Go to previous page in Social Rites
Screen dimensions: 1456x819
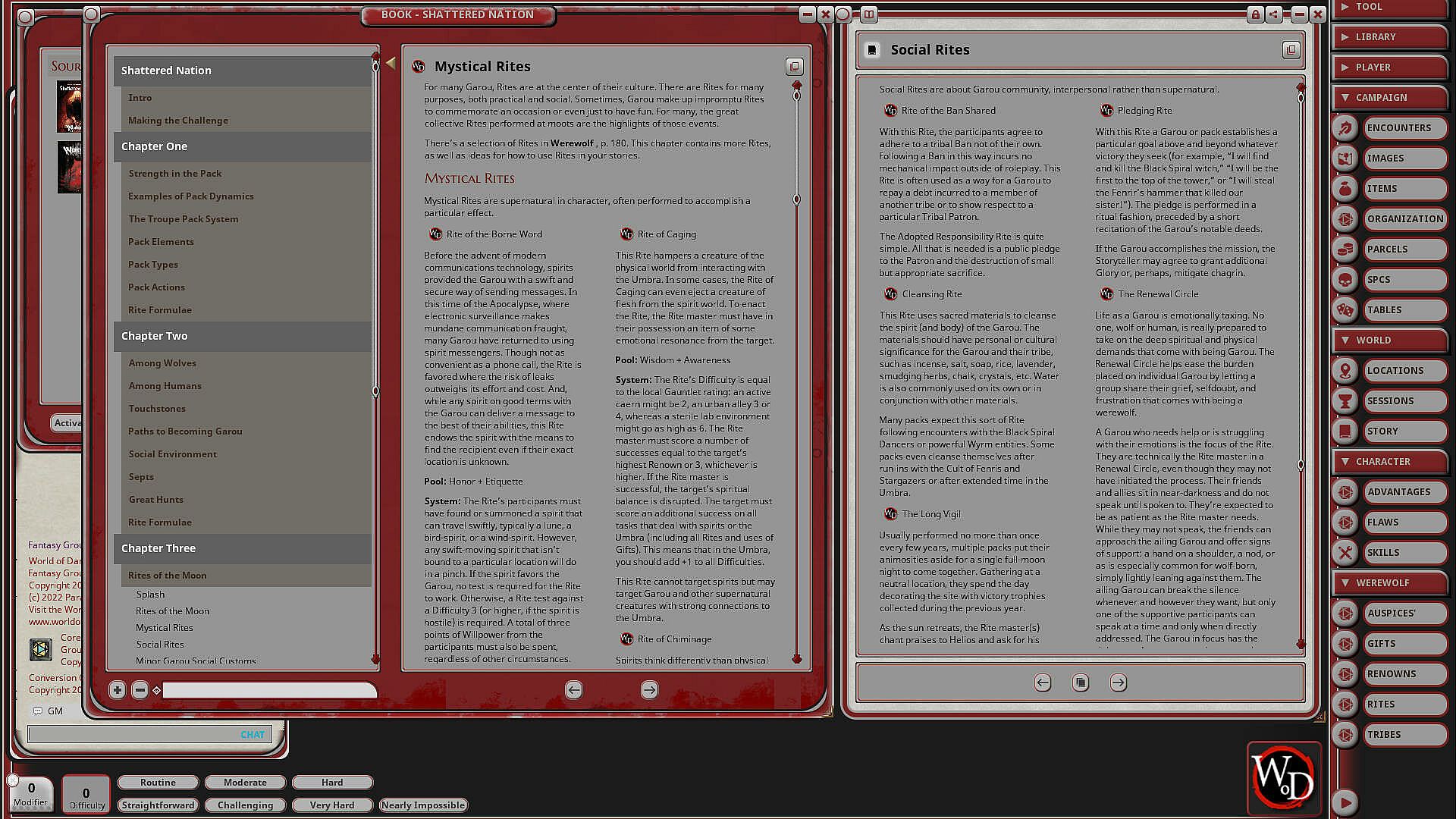[x=1042, y=683]
